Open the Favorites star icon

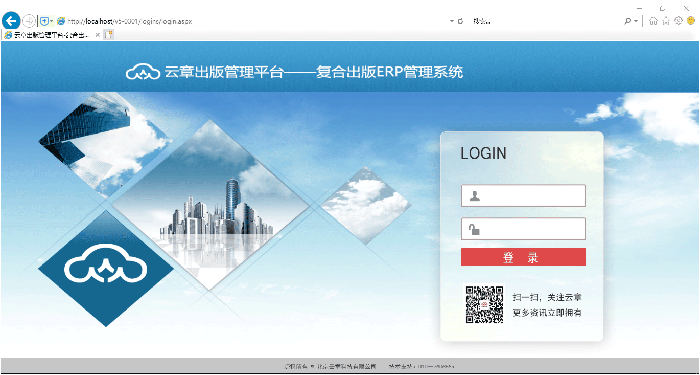[666, 21]
